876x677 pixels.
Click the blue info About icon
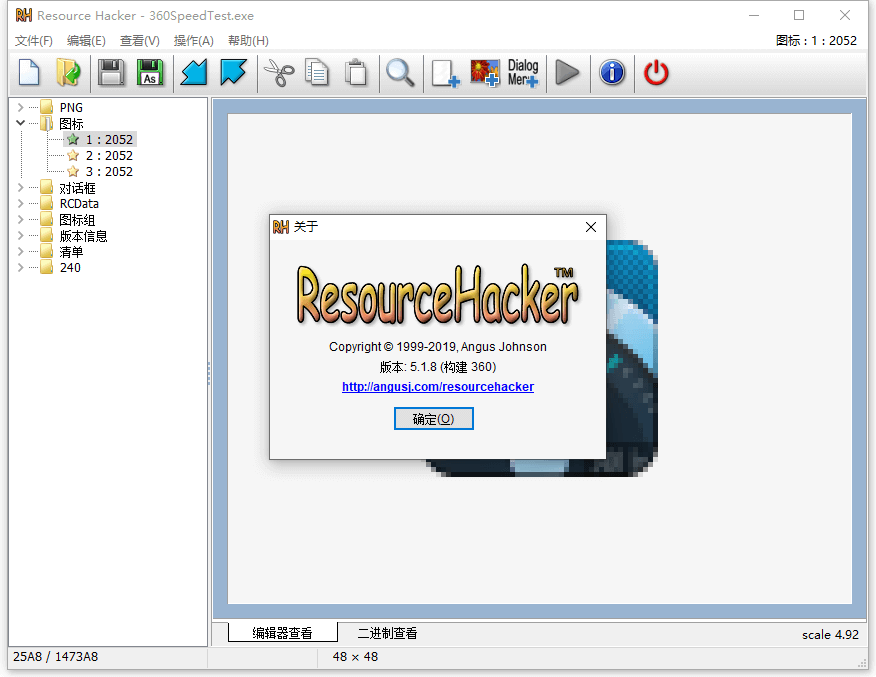[612, 73]
